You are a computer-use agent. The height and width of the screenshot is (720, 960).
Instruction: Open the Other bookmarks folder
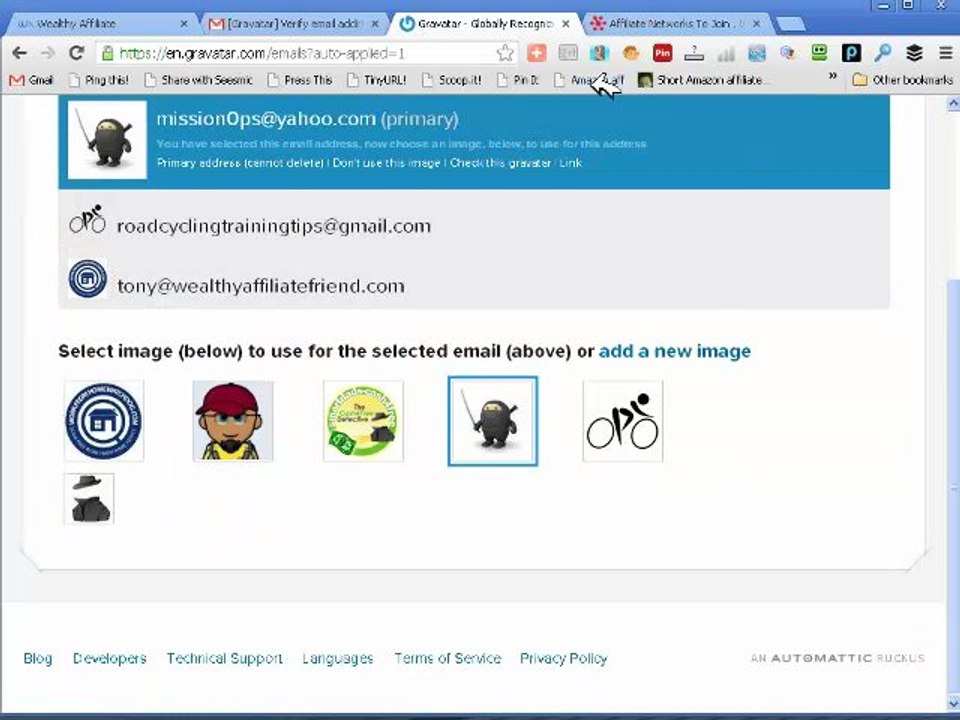tap(903, 80)
